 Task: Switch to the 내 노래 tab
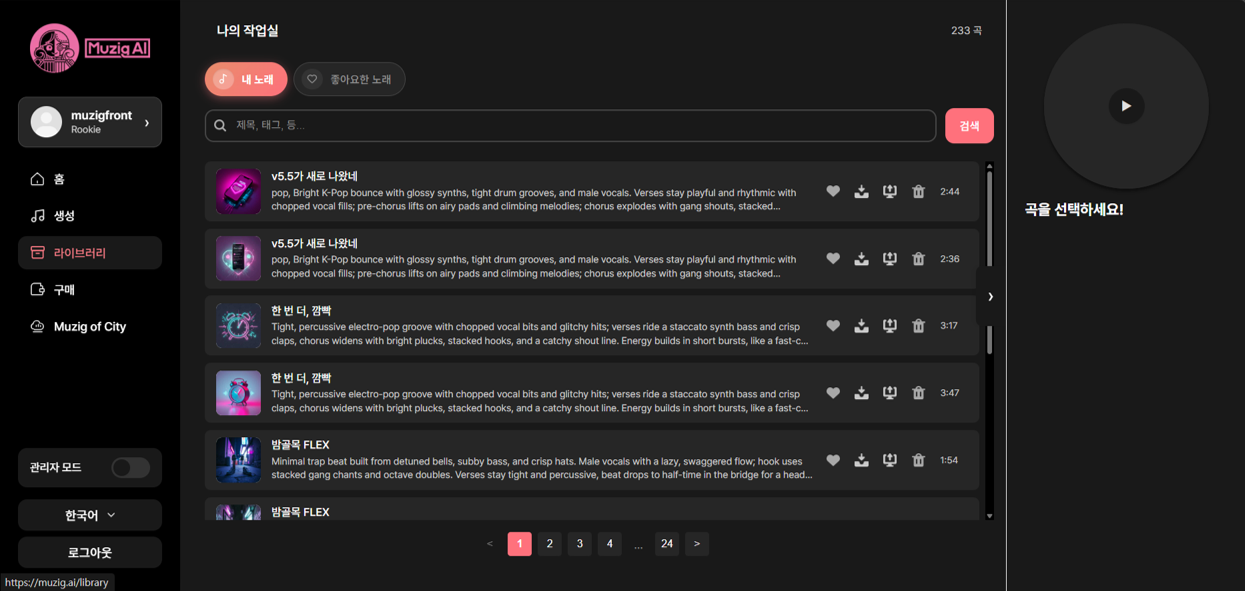[246, 79]
